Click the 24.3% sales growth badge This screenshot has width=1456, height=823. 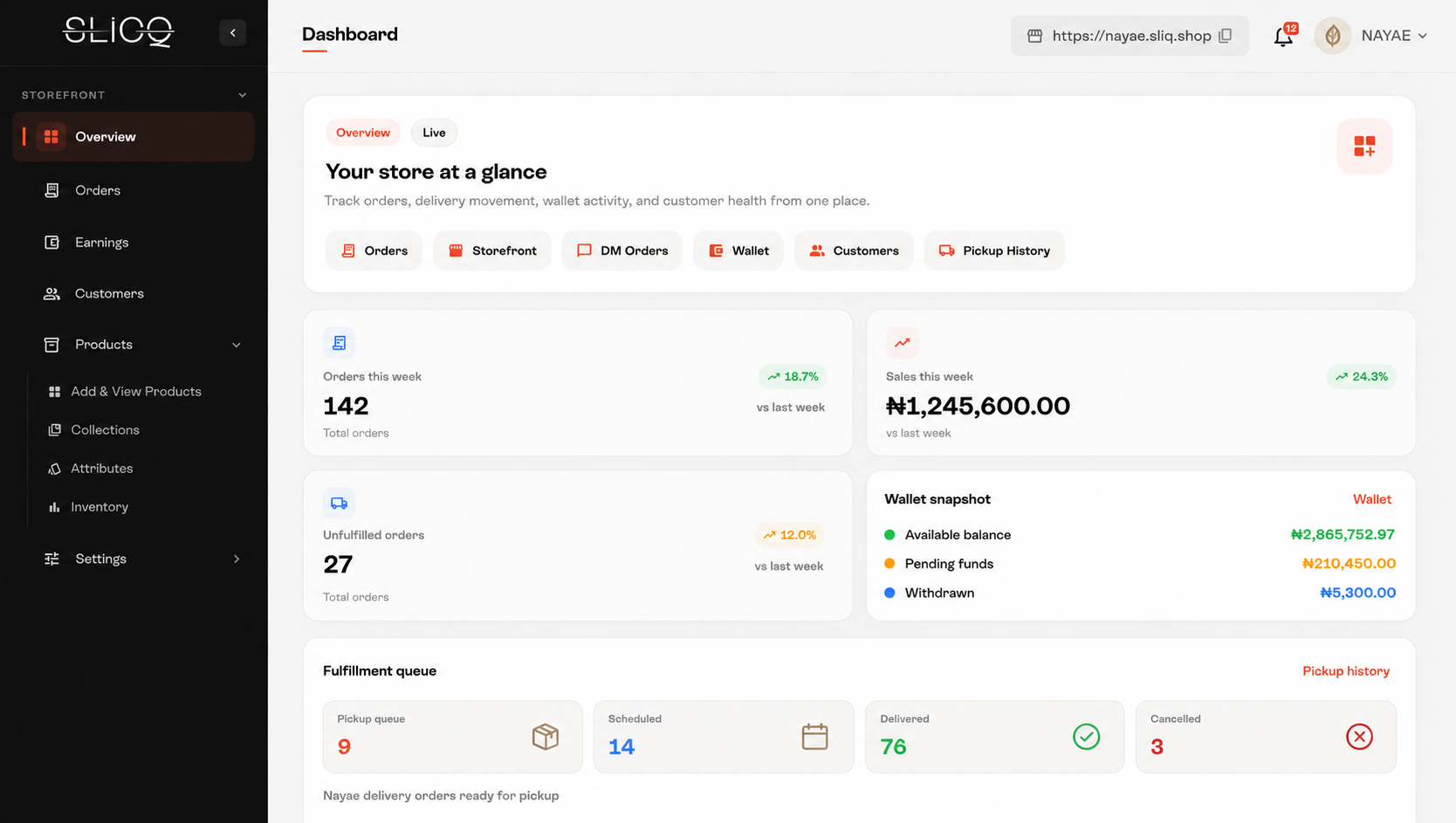[x=1362, y=377]
